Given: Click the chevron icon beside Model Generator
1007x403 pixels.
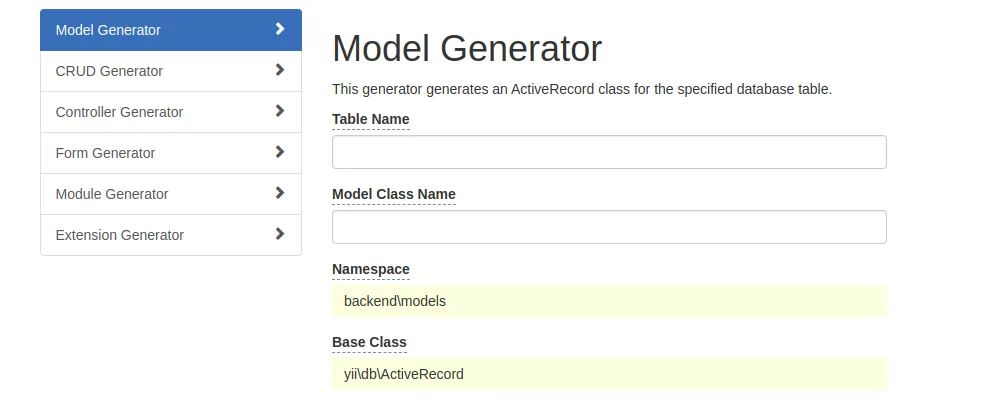Looking at the screenshot, I should coord(280,29).
